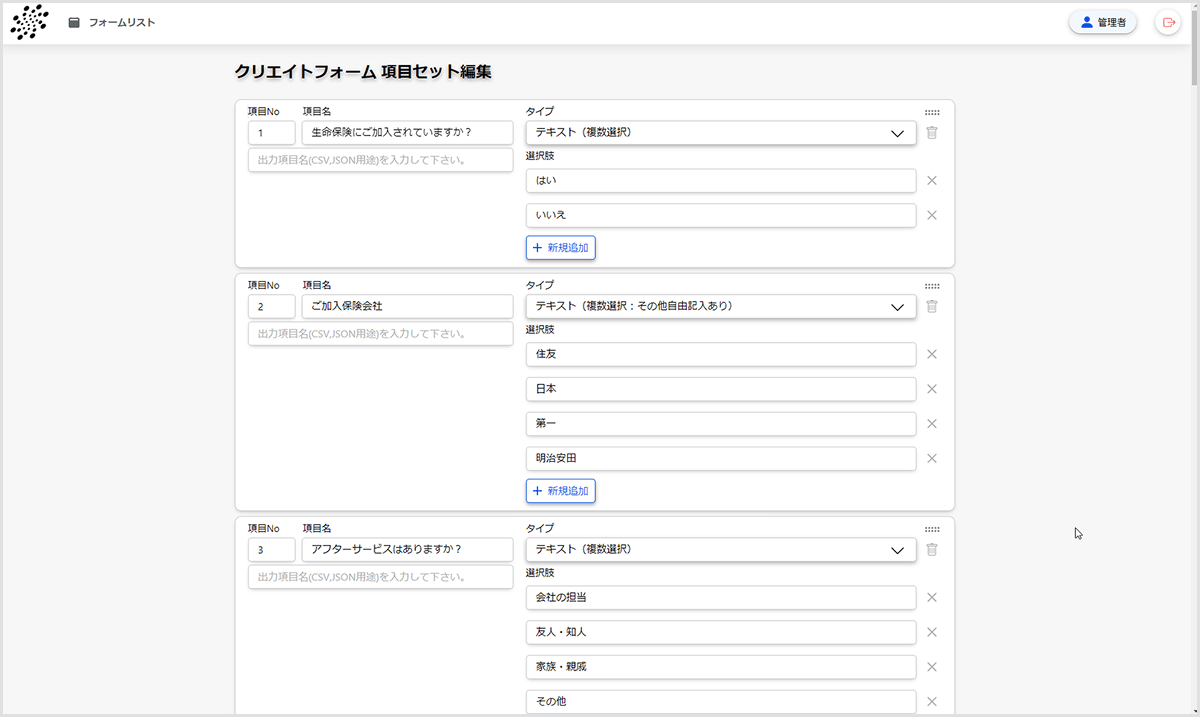Open the 管理者 user menu

click(x=1103, y=22)
